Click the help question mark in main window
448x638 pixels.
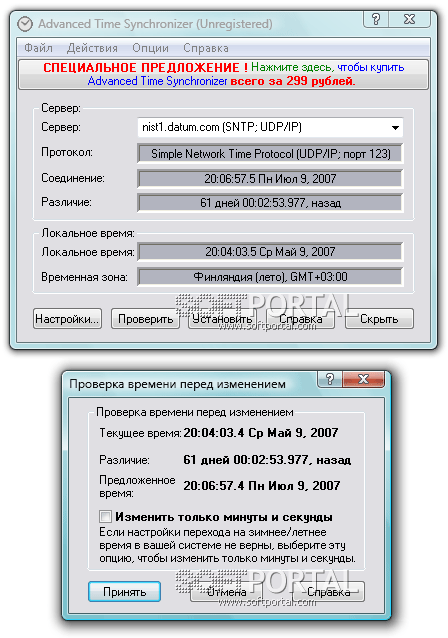pyautogui.click(x=376, y=19)
